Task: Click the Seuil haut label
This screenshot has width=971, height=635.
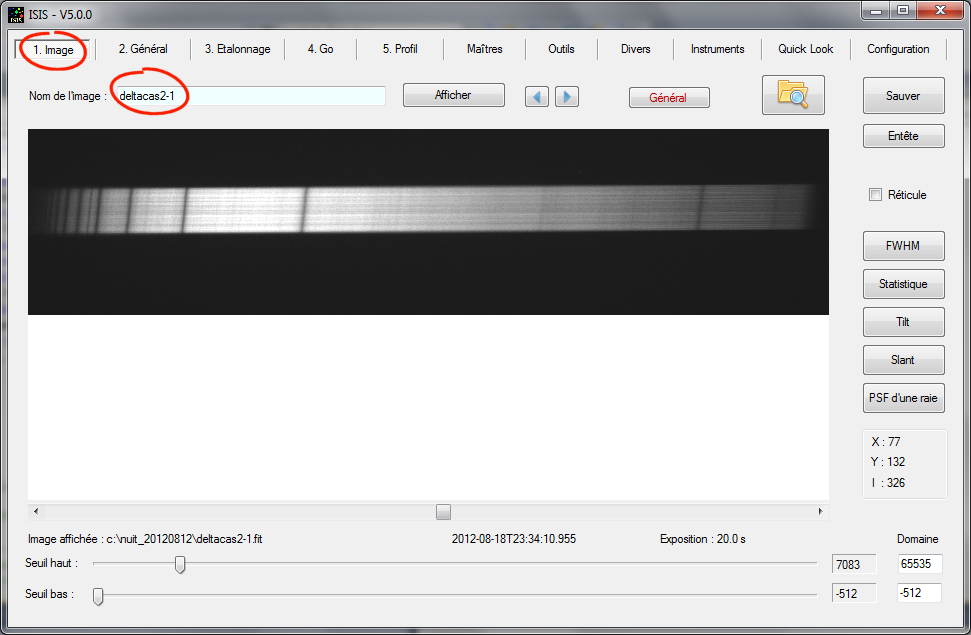Action: [x=51, y=563]
